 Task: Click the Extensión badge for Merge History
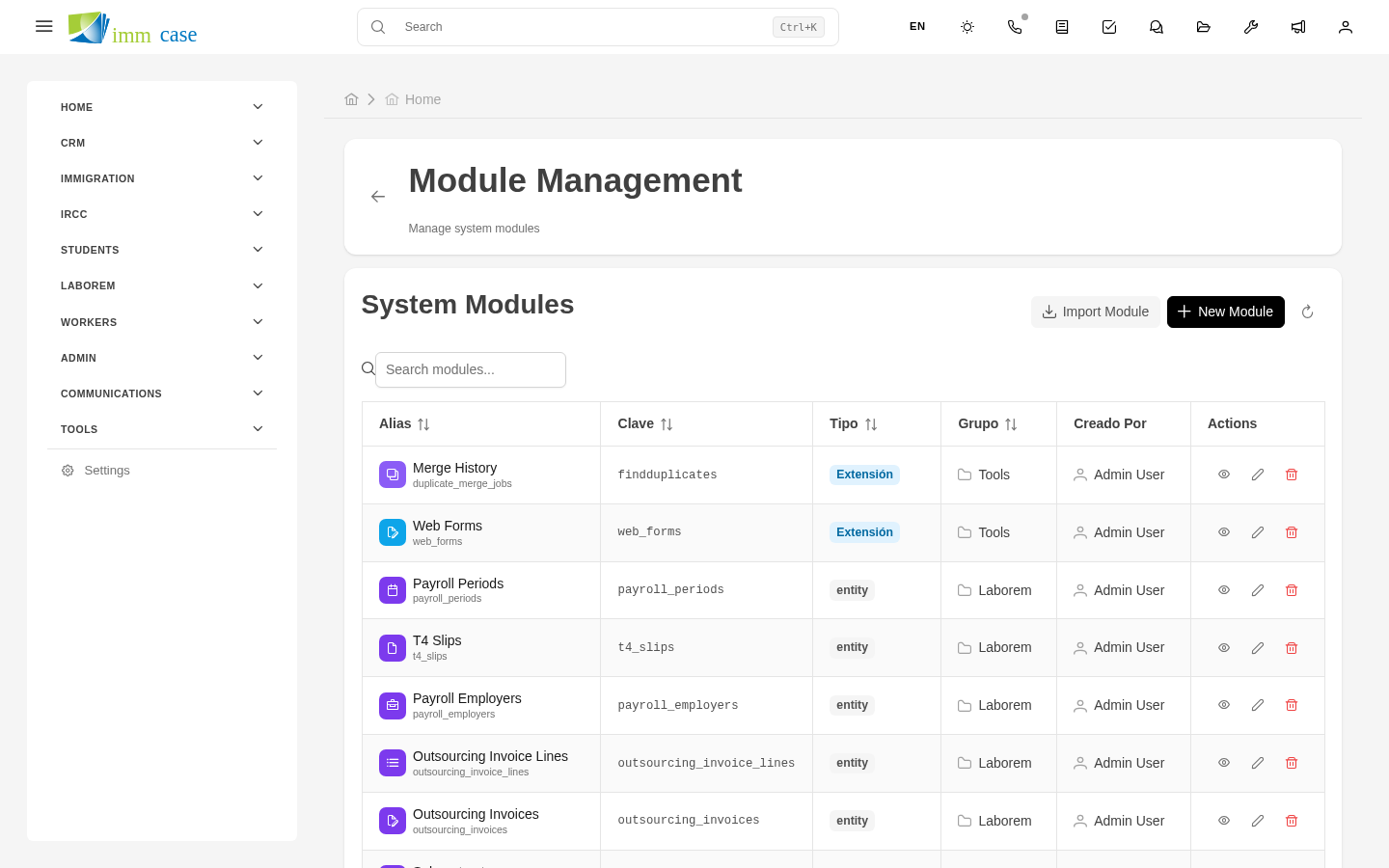tap(864, 475)
